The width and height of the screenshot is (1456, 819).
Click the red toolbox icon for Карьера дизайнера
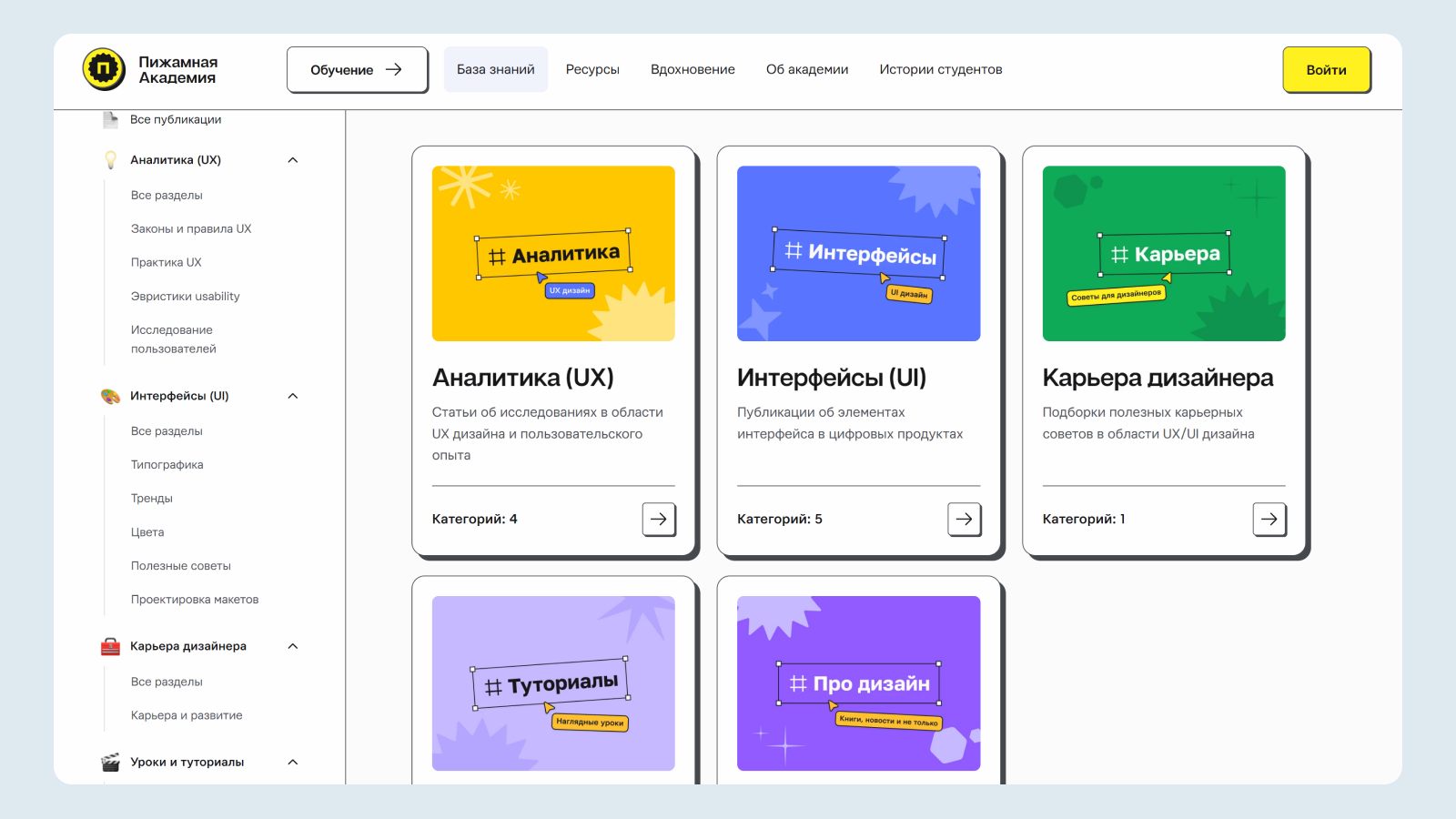(x=110, y=646)
